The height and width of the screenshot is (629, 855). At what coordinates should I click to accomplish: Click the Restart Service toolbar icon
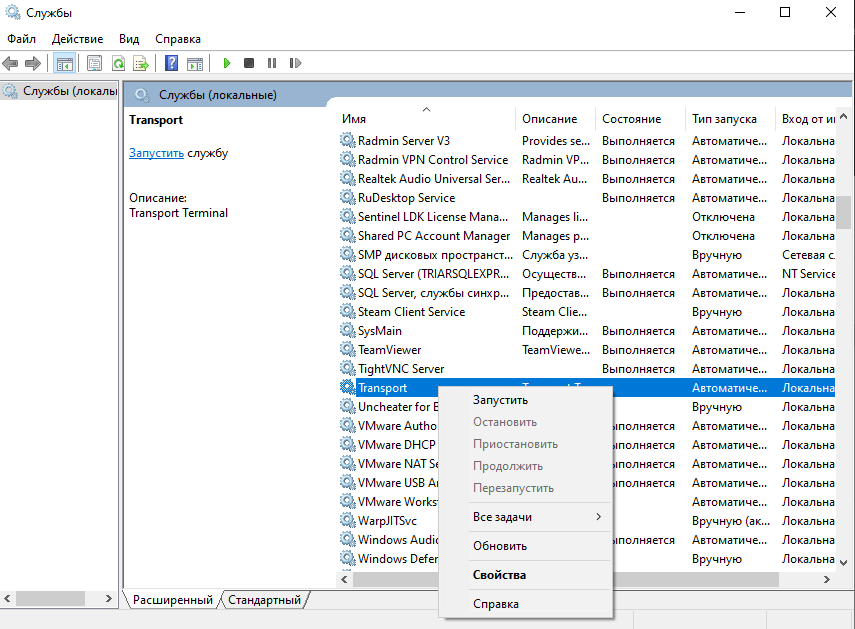pos(295,63)
